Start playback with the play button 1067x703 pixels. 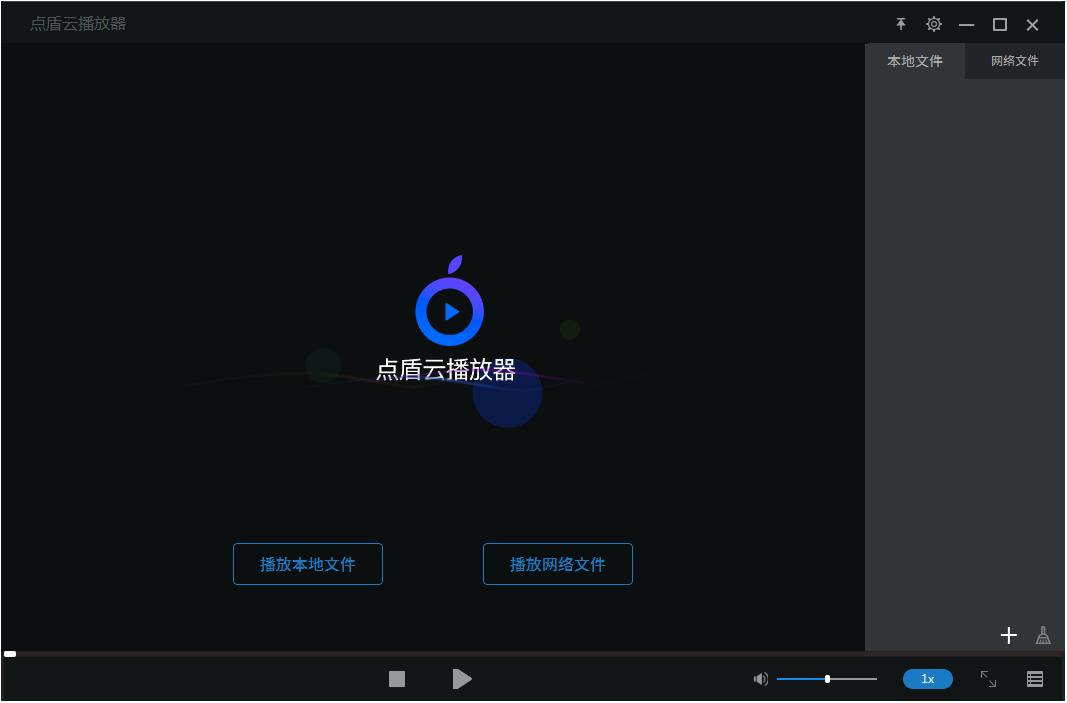(x=462, y=679)
